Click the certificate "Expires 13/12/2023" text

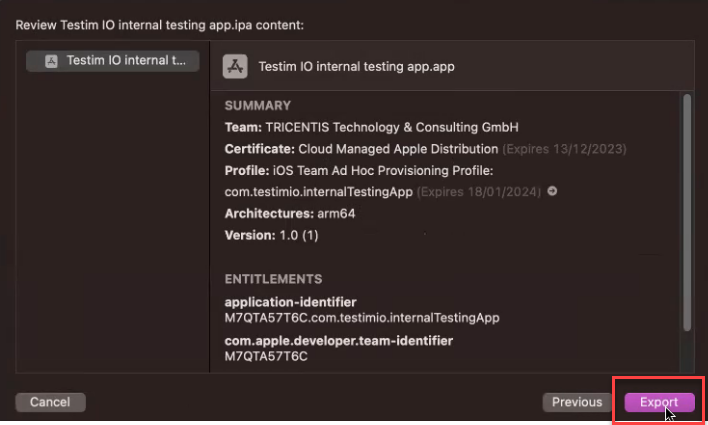pos(564,149)
